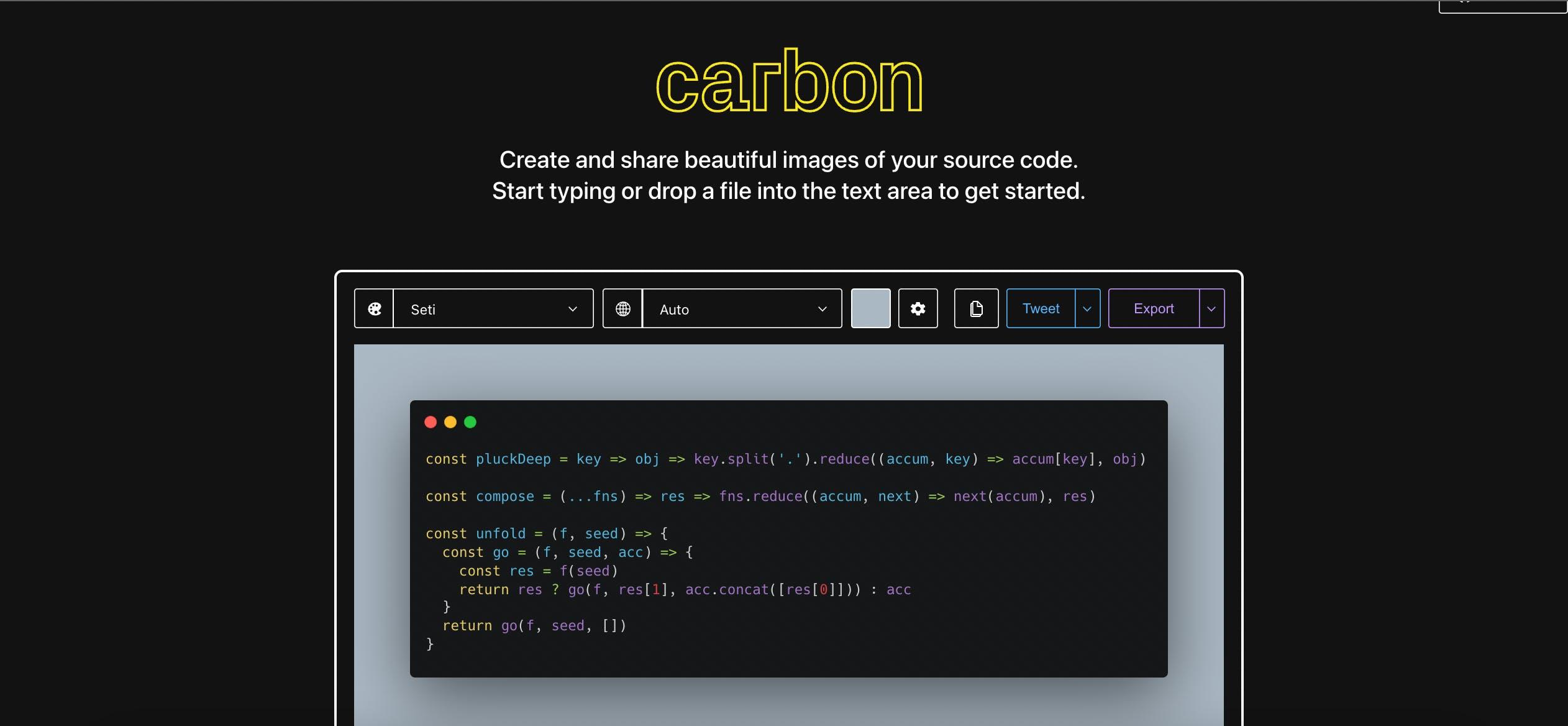Click the copy to clipboard icon
This screenshot has width=1568, height=726.
coord(976,309)
